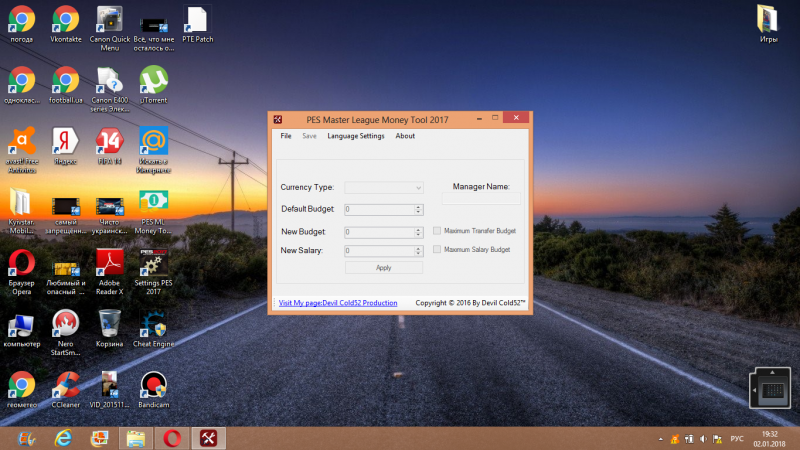The height and width of the screenshot is (450, 800).
Task: Show hidden system tray icons
Action: 661,439
